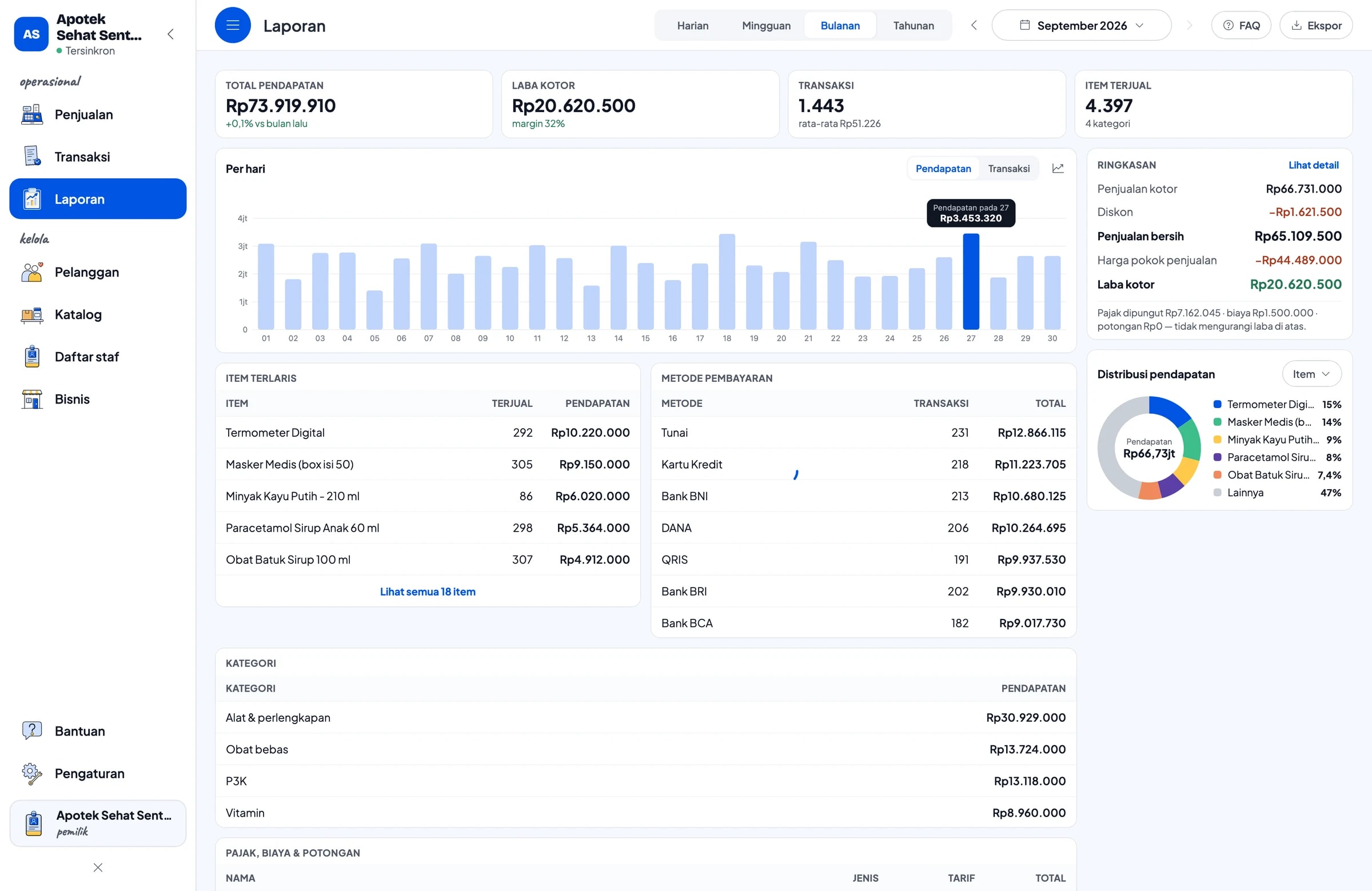
Task: Select the Mingguan tab
Action: 766,25
